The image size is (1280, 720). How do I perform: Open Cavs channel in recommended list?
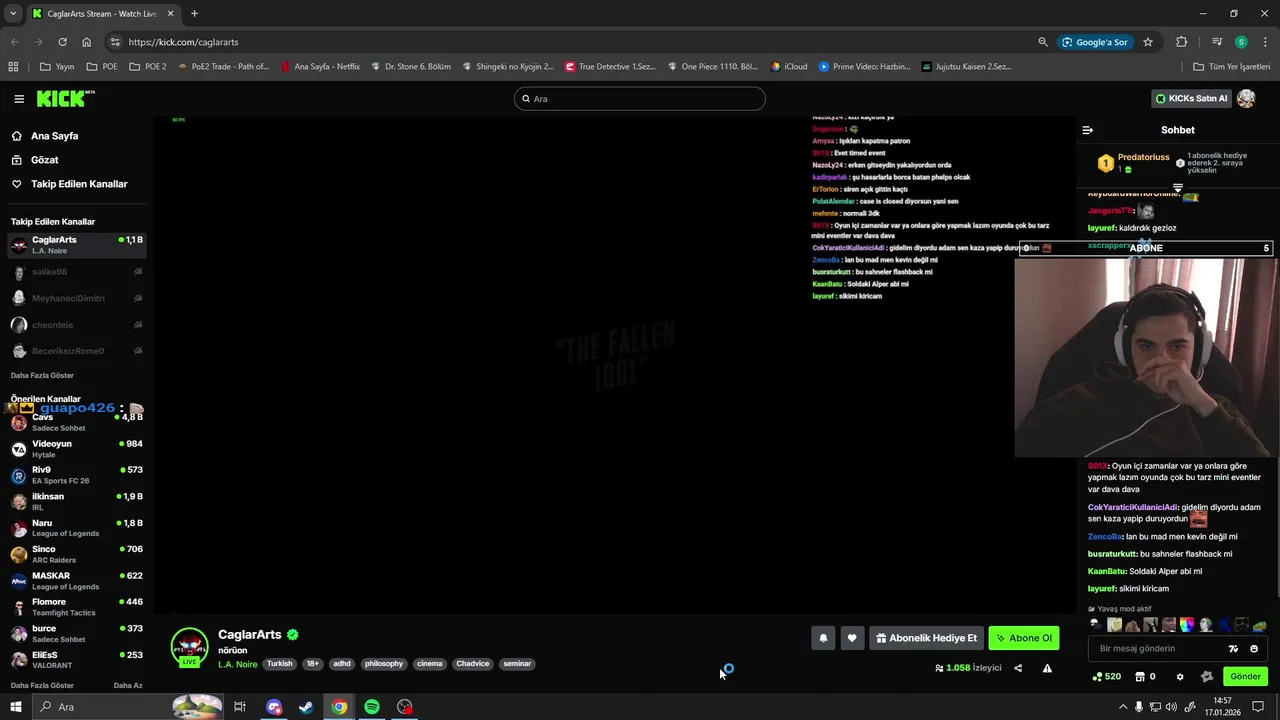(76, 422)
